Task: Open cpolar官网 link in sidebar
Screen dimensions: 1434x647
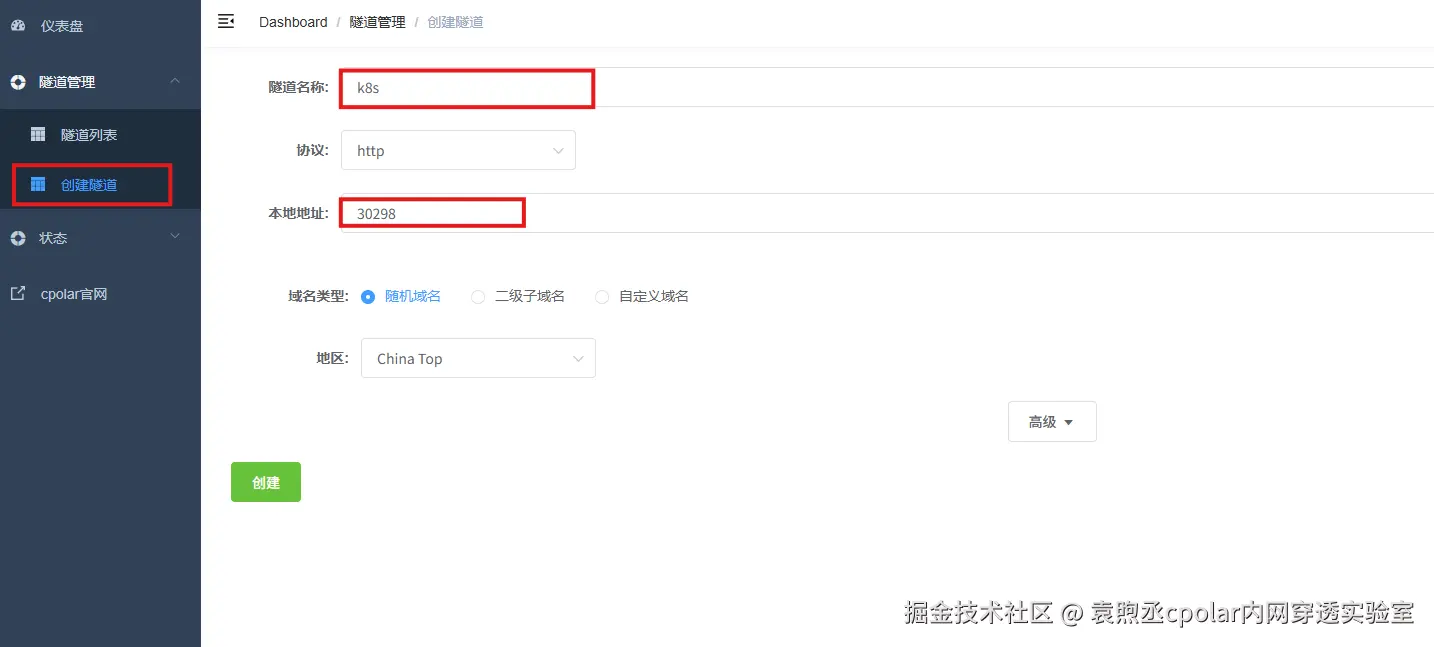Action: click(100, 294)
